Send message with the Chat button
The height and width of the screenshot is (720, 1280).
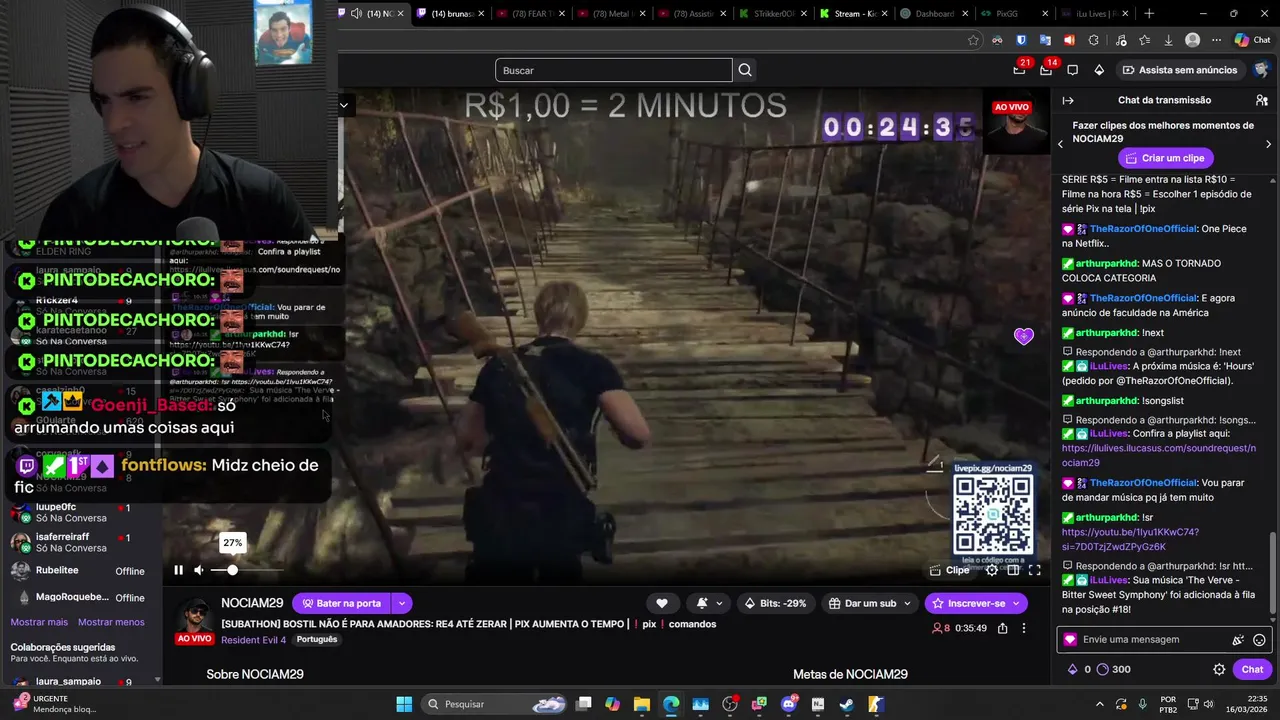(1252, 669)
